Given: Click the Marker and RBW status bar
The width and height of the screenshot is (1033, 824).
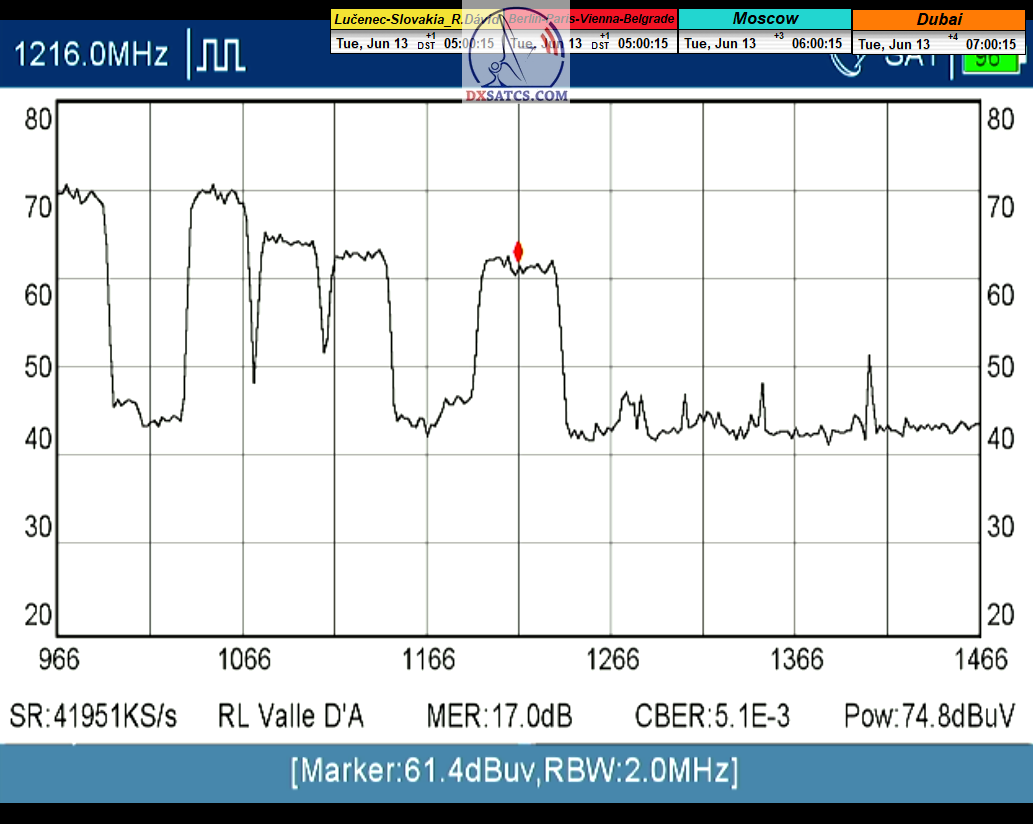Looking at the screenshot, I should 515,771.
